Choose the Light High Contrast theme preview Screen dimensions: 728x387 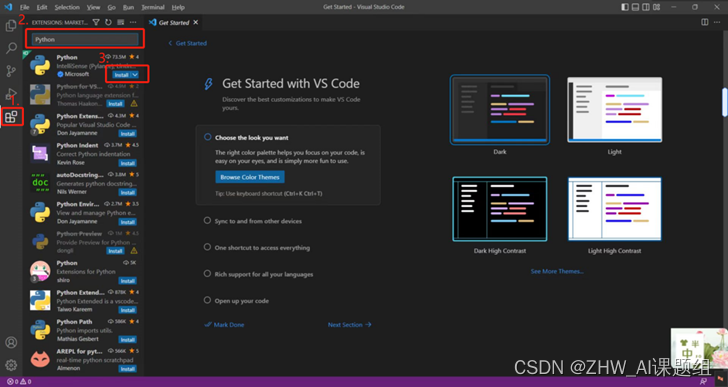pos(615,209)
